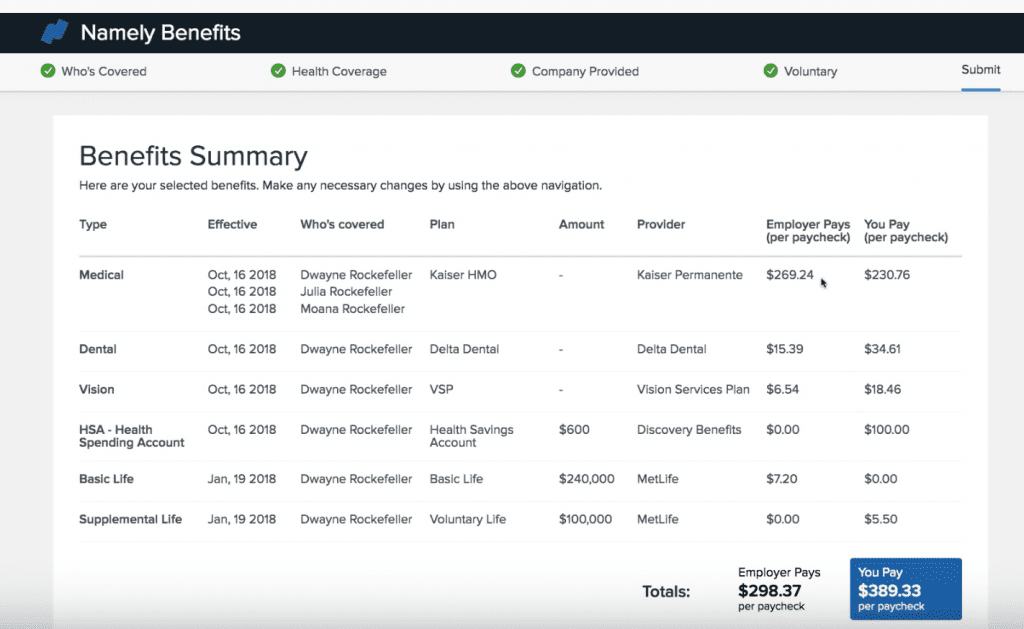
Task: Click the Amount column header
Action: click(581, 224)
